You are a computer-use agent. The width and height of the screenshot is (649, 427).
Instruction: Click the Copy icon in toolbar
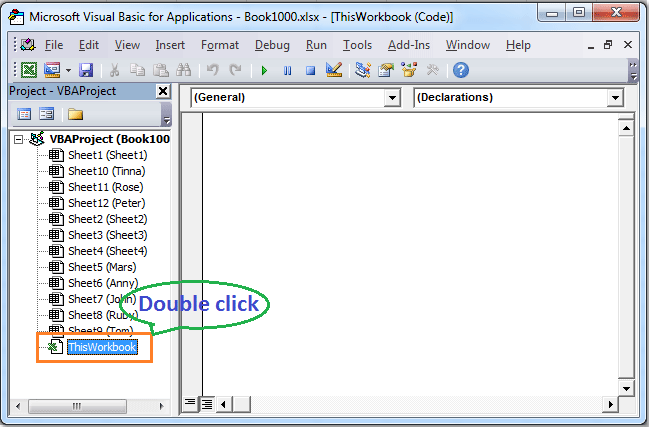(x=137, y=70)
